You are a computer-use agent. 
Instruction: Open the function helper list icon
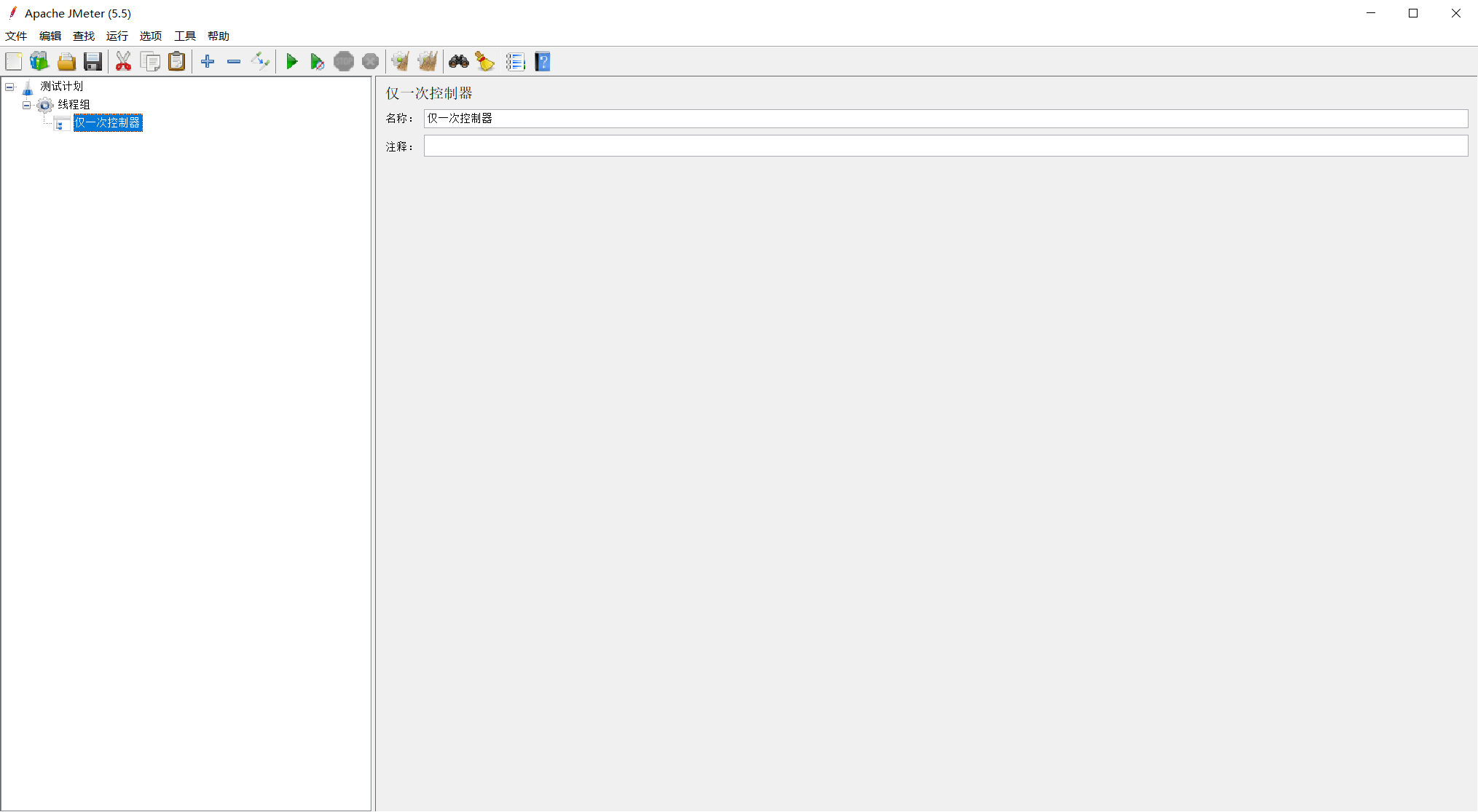[x=516, y=62]
